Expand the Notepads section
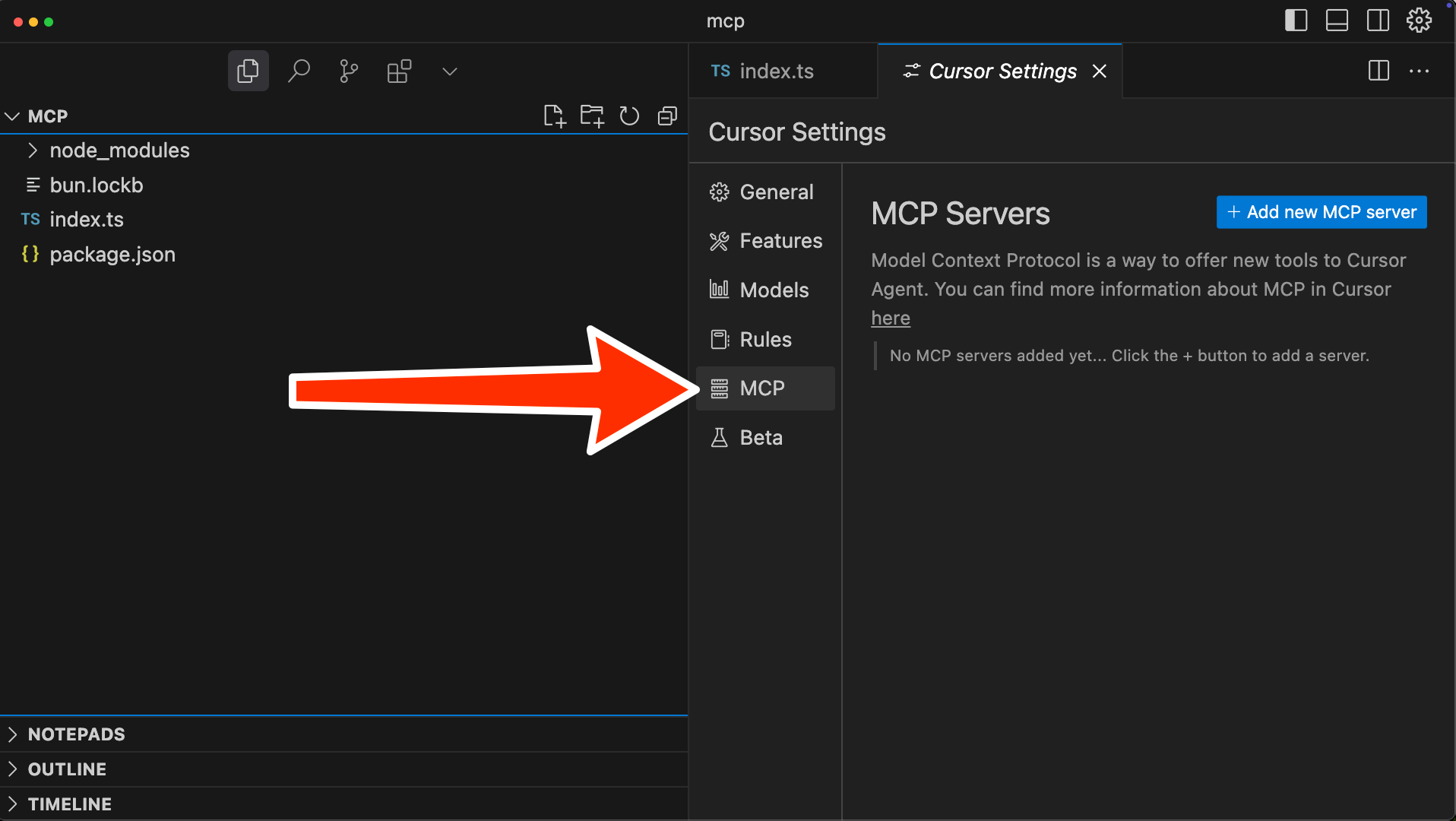Image resolution: width=1456 pixels, height=821 pixels. (76, 734)
